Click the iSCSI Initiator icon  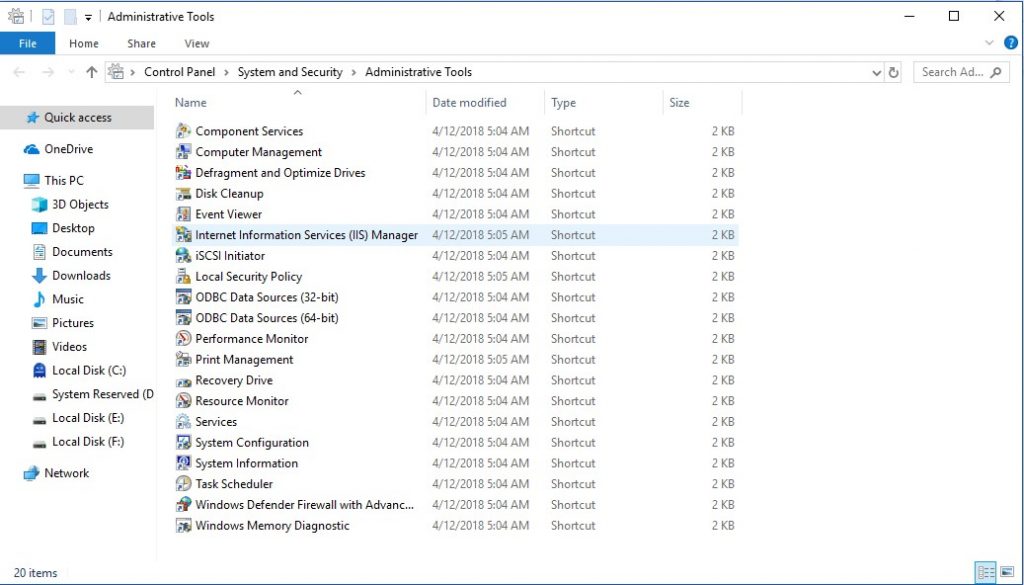pos(184,256)
